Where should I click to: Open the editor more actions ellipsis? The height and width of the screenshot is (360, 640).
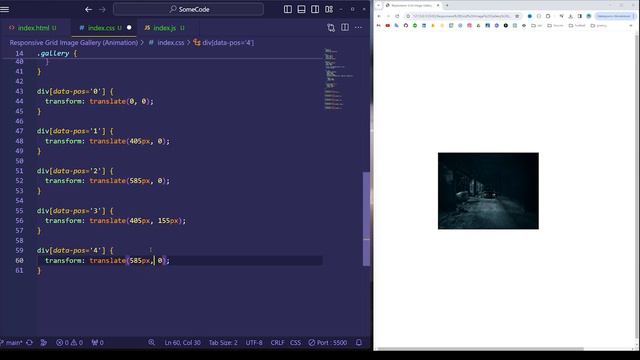(x=358, y=27)
